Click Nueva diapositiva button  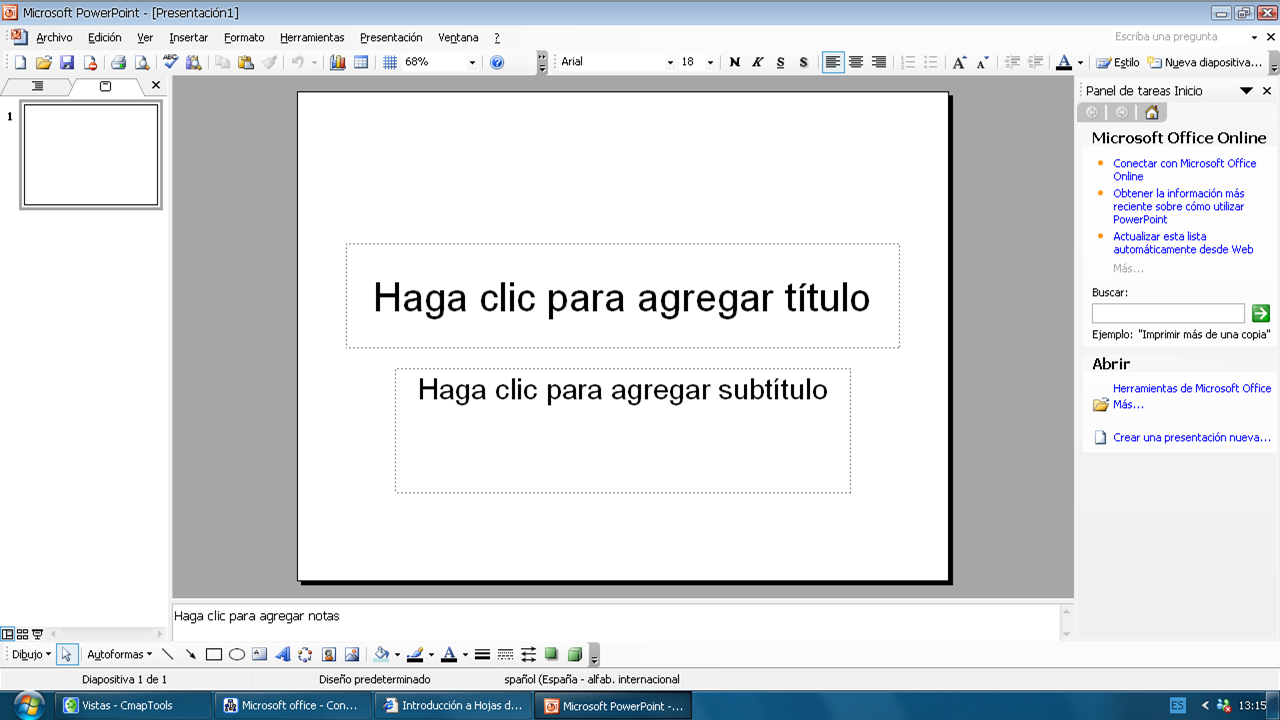coord(1205,62)
